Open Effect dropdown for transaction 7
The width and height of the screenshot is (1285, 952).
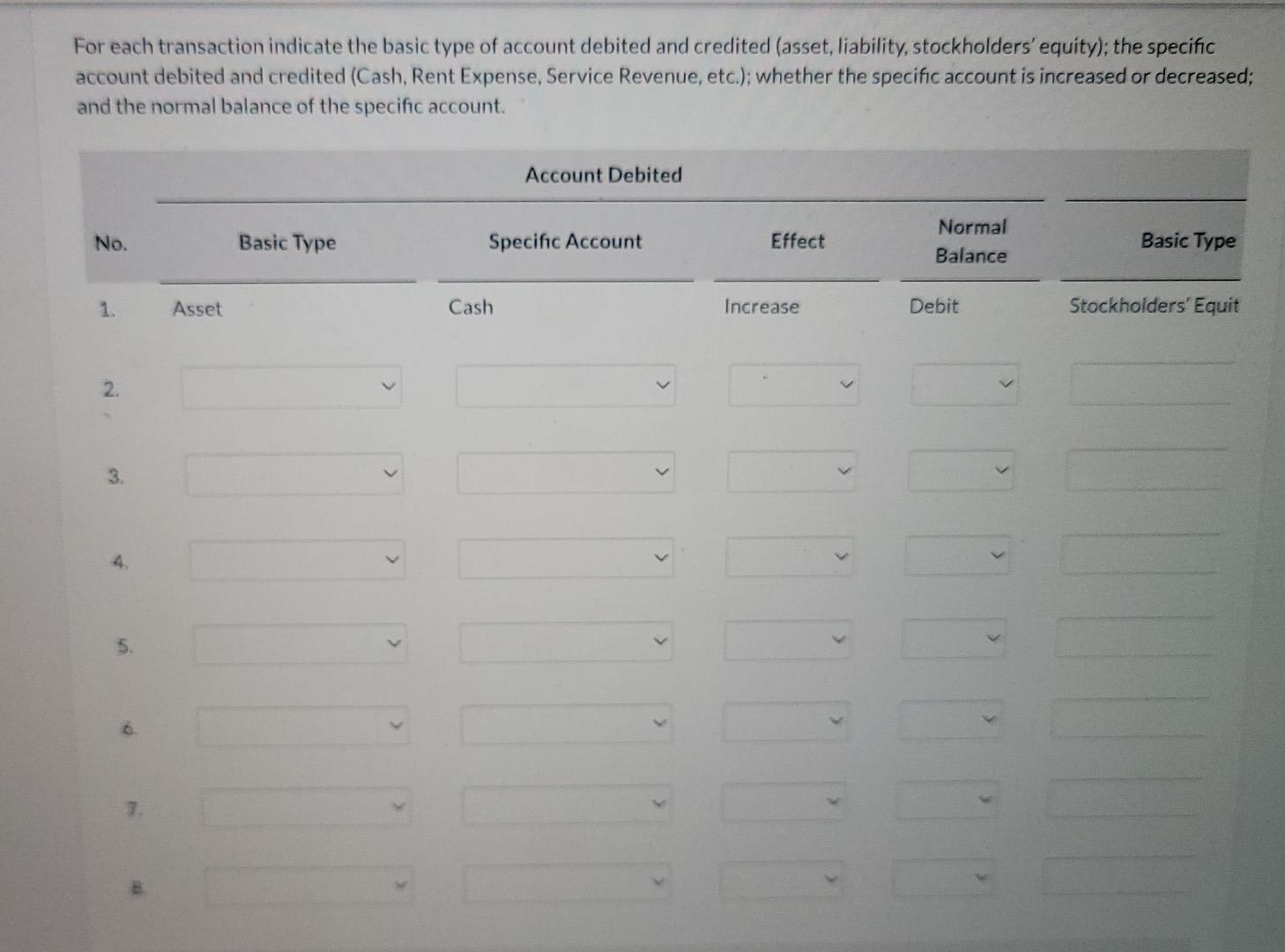[784, 802]
